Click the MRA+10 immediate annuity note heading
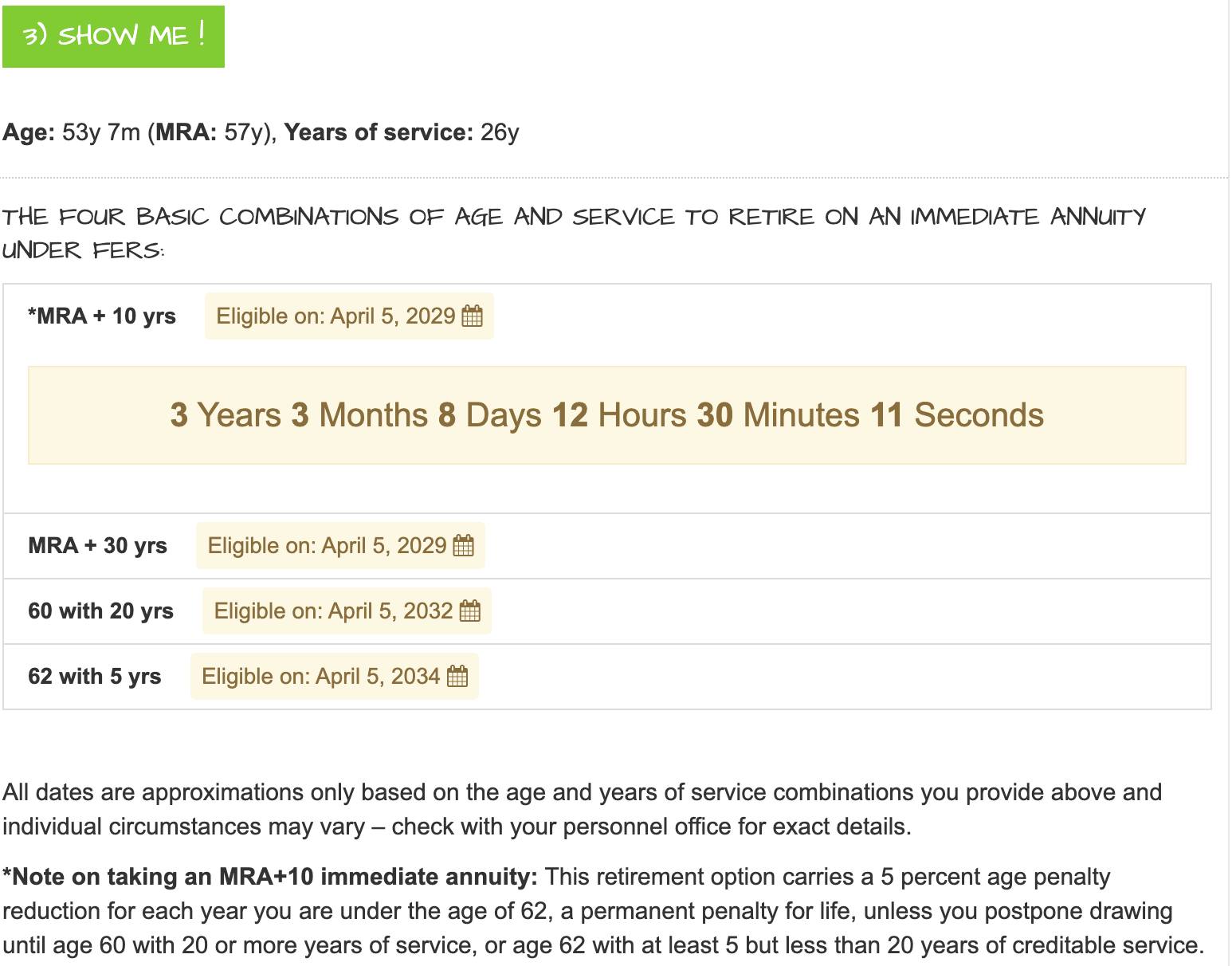The width and height of the screenshot is (1232, 966). click(270, 877)
